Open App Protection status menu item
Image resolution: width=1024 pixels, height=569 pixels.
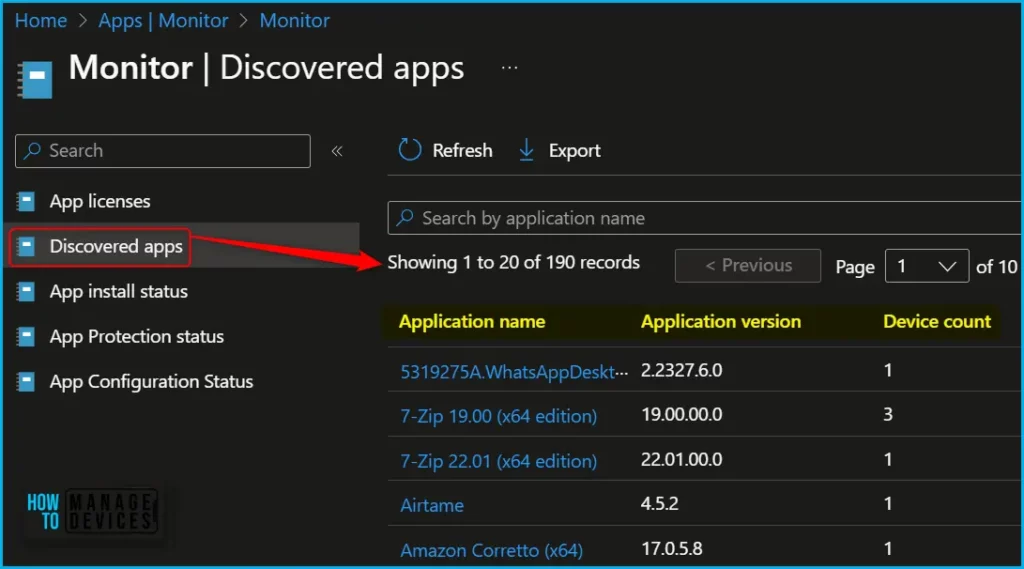click(x=136, y=337)
